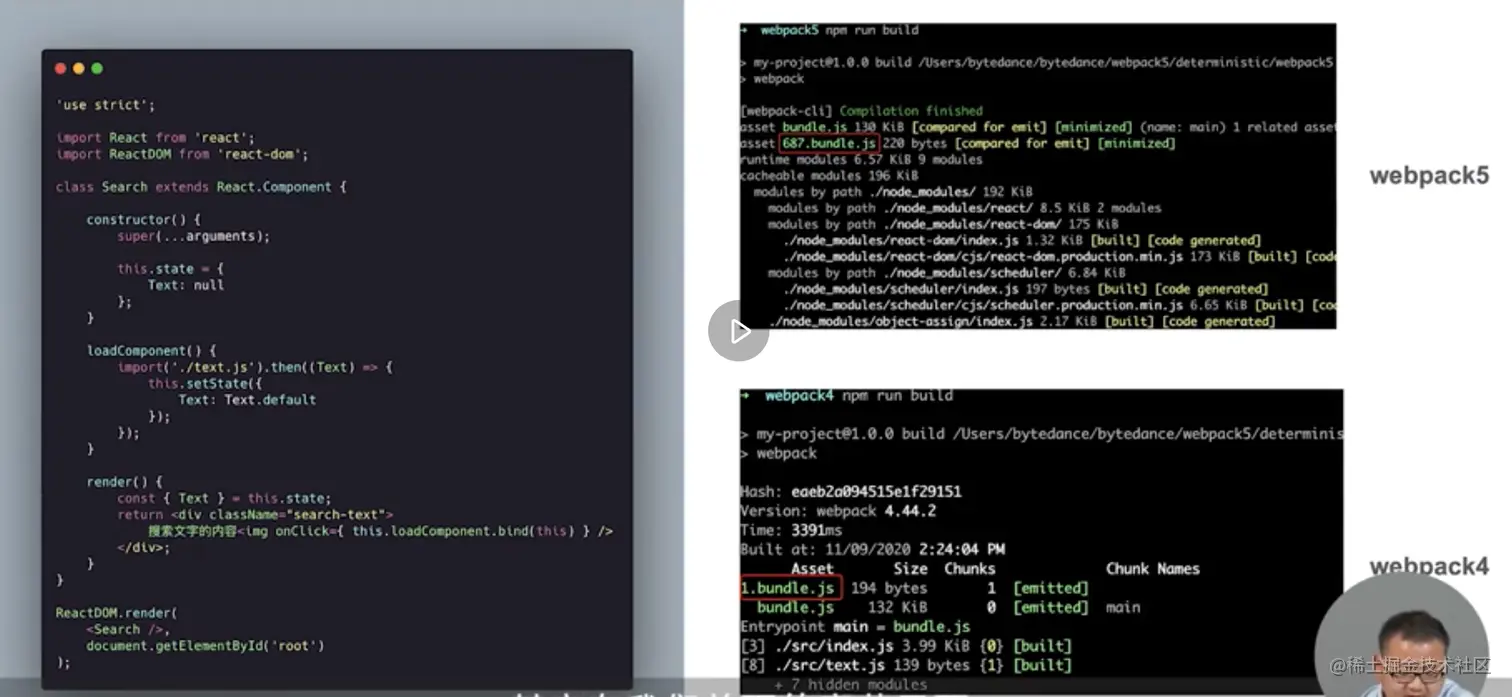
Task: Click [8] ./src/text.js 139 bytes line
Action: click(906, 665)
